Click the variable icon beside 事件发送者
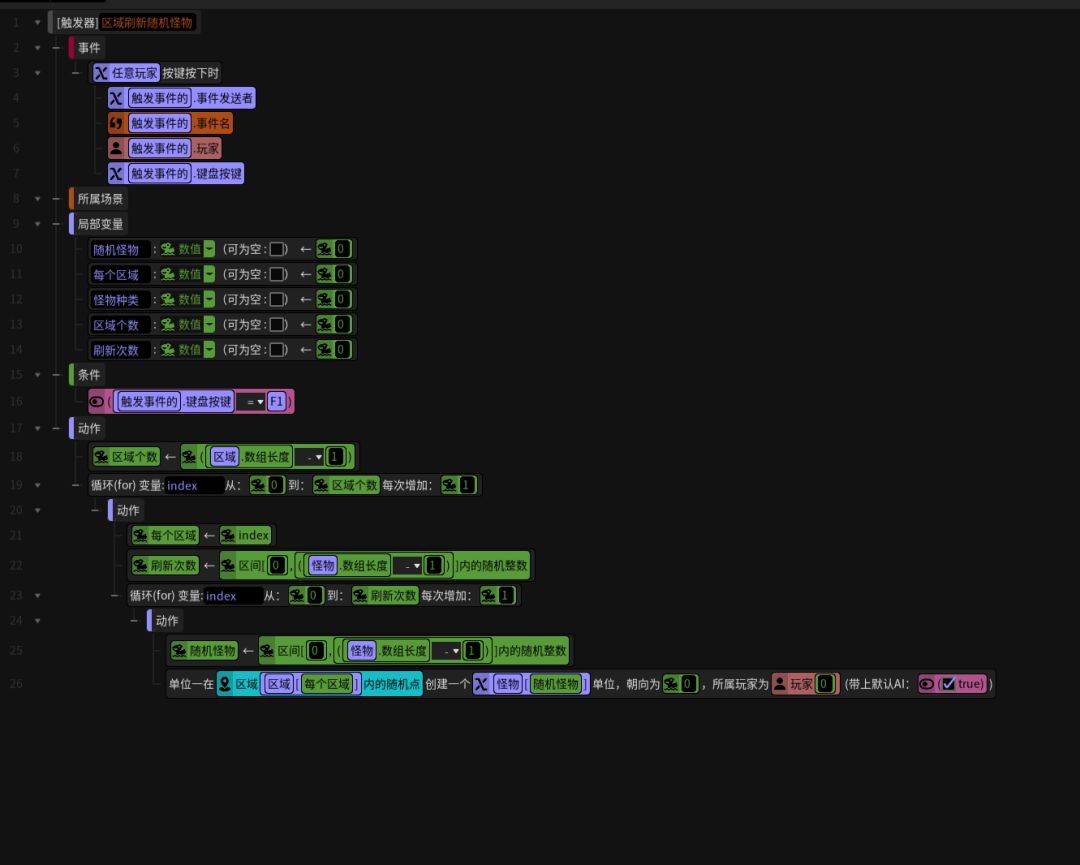The image size is (1080, 865). pyautogui.click(x=117, y=98)
